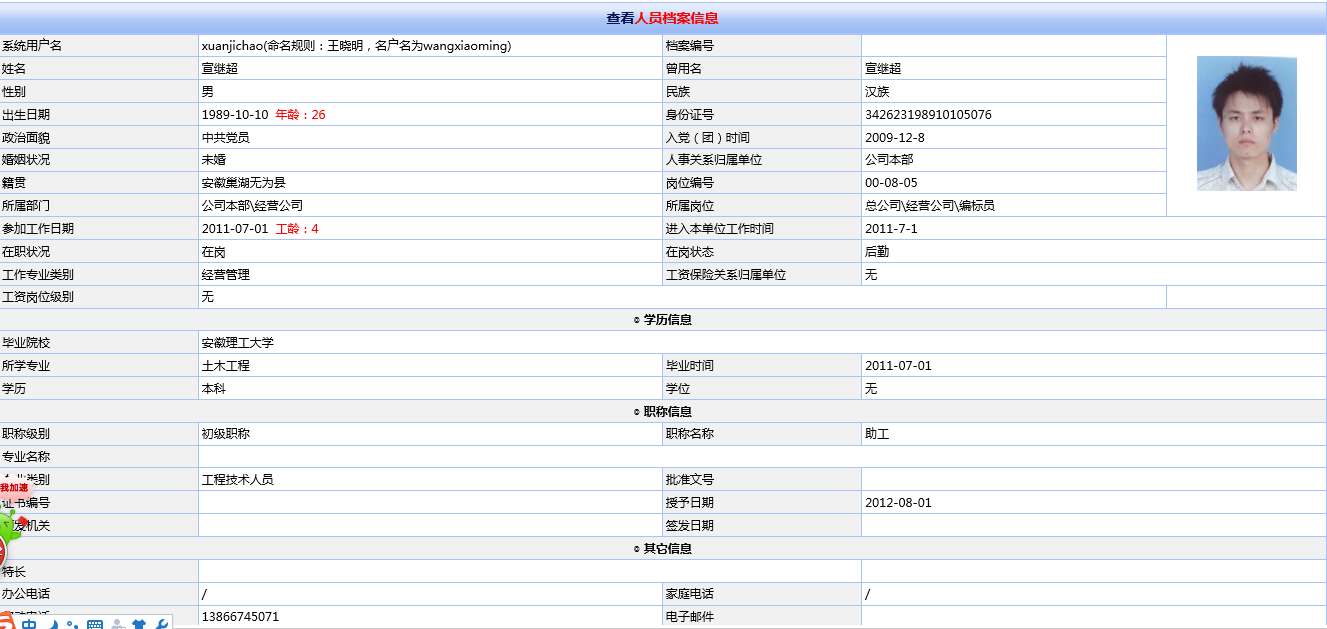
Task: Click the 性别 value 男
Action: (207, 92)
